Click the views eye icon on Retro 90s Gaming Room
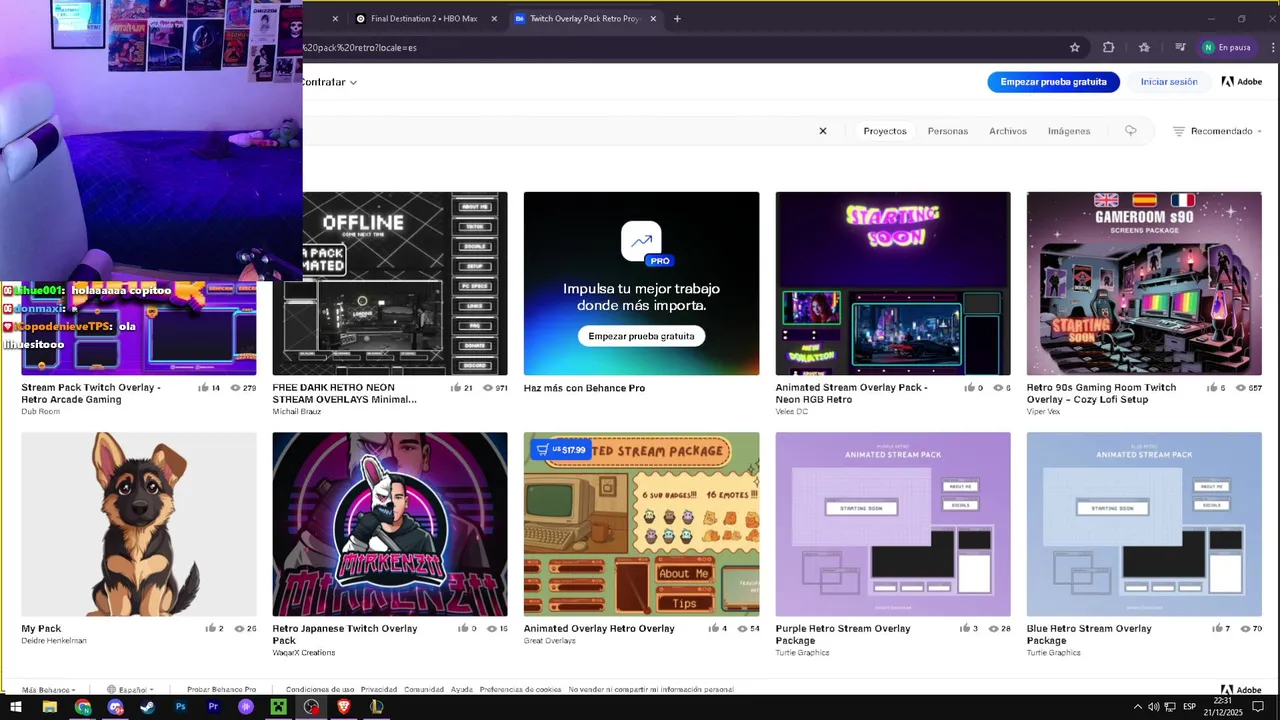 click(1240, 388)
